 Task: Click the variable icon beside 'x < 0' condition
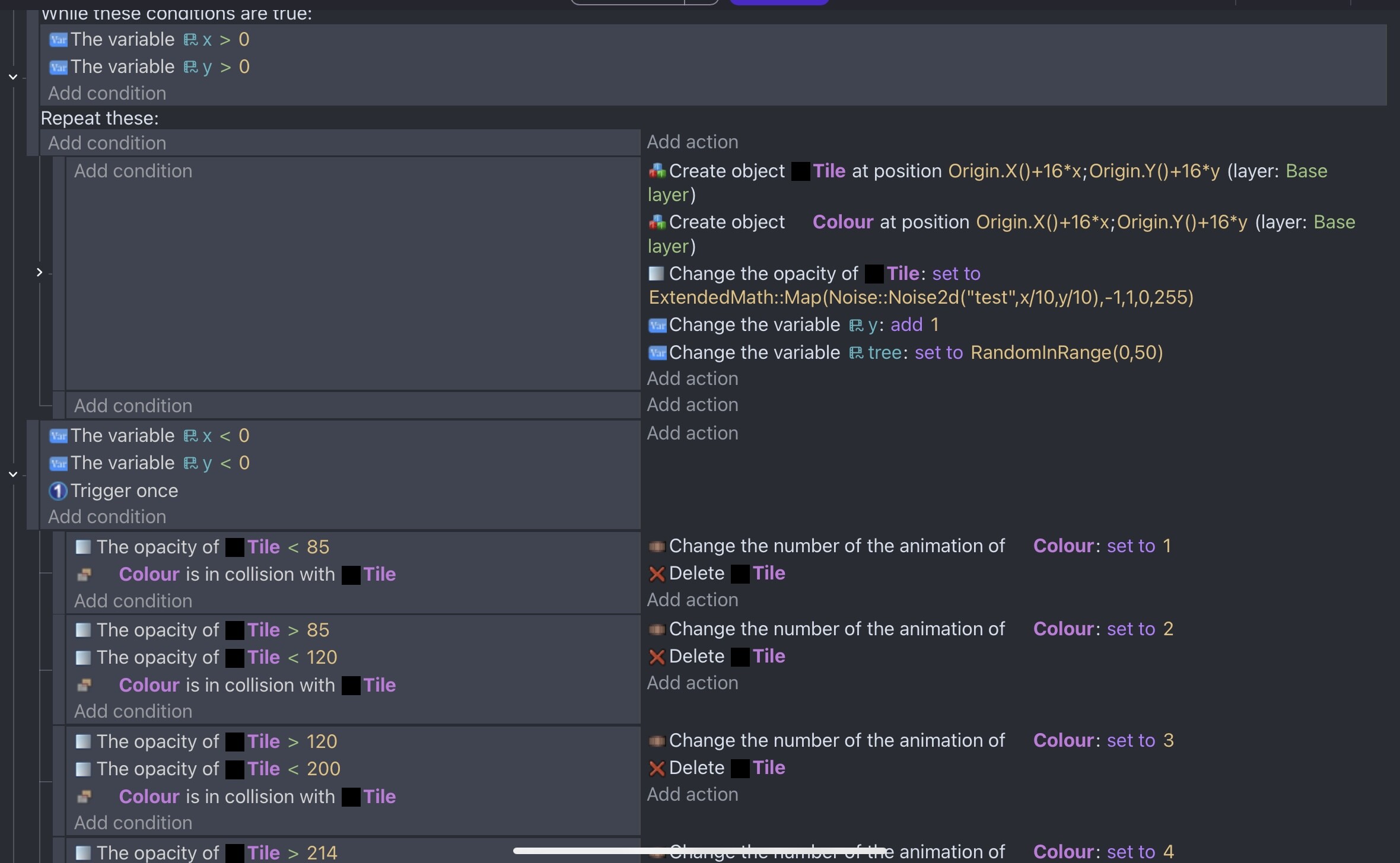(58, 436)
